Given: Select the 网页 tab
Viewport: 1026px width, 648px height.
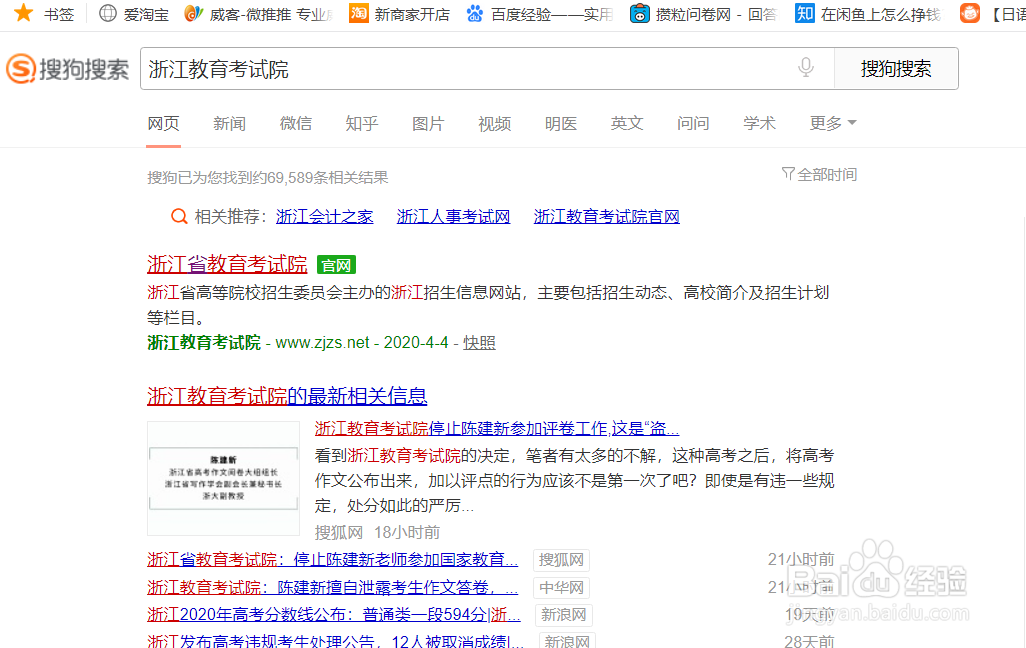Looking at the screenshot, I should 164,124.
